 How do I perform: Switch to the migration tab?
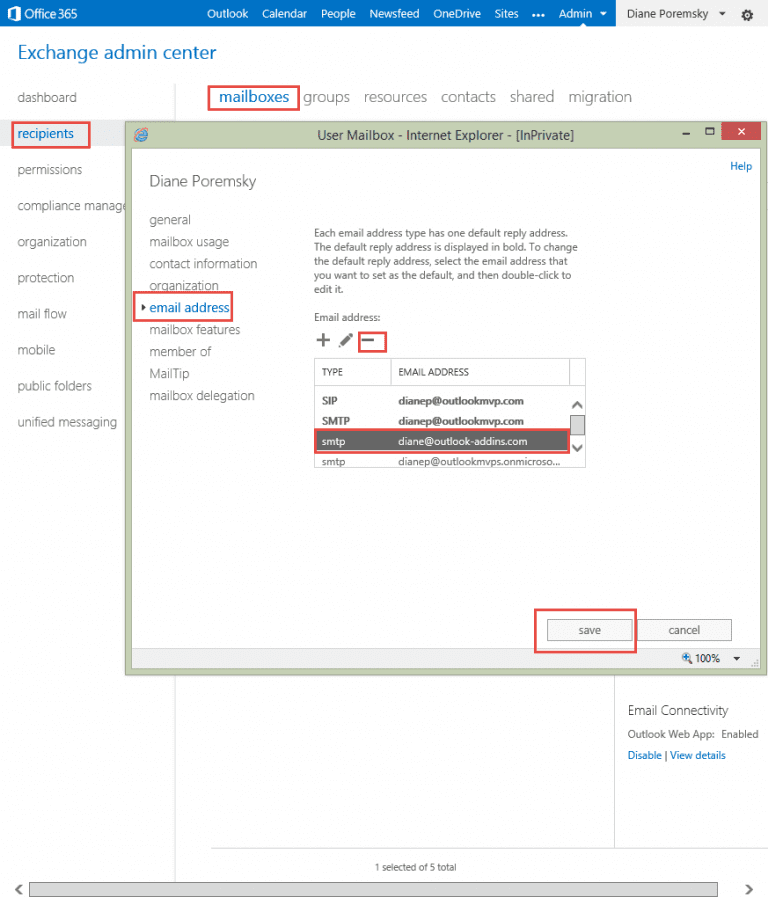tap(600, 97)
